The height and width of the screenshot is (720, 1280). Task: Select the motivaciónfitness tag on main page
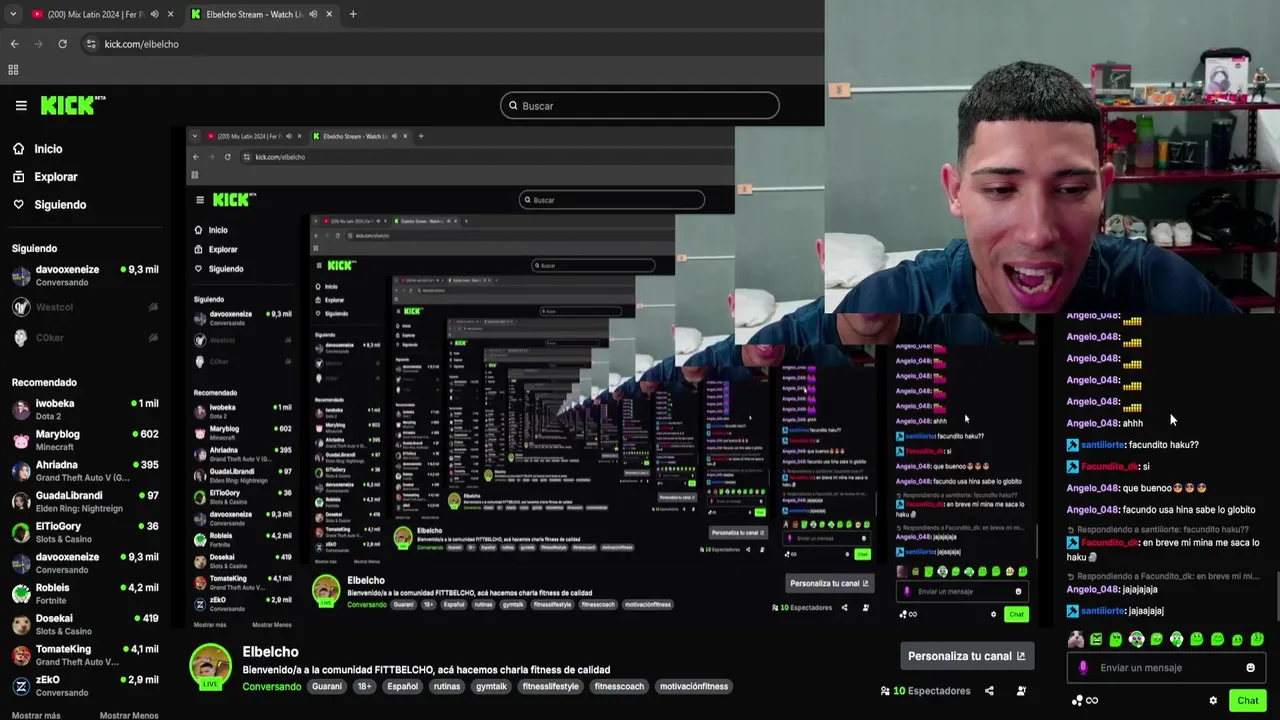[x=694, y=687]
